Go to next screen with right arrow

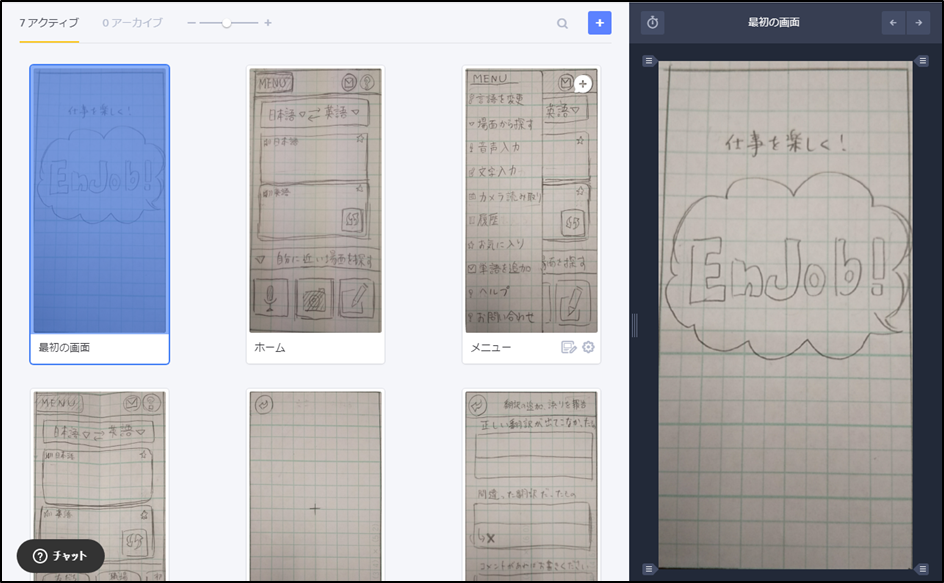coord(919,23)
